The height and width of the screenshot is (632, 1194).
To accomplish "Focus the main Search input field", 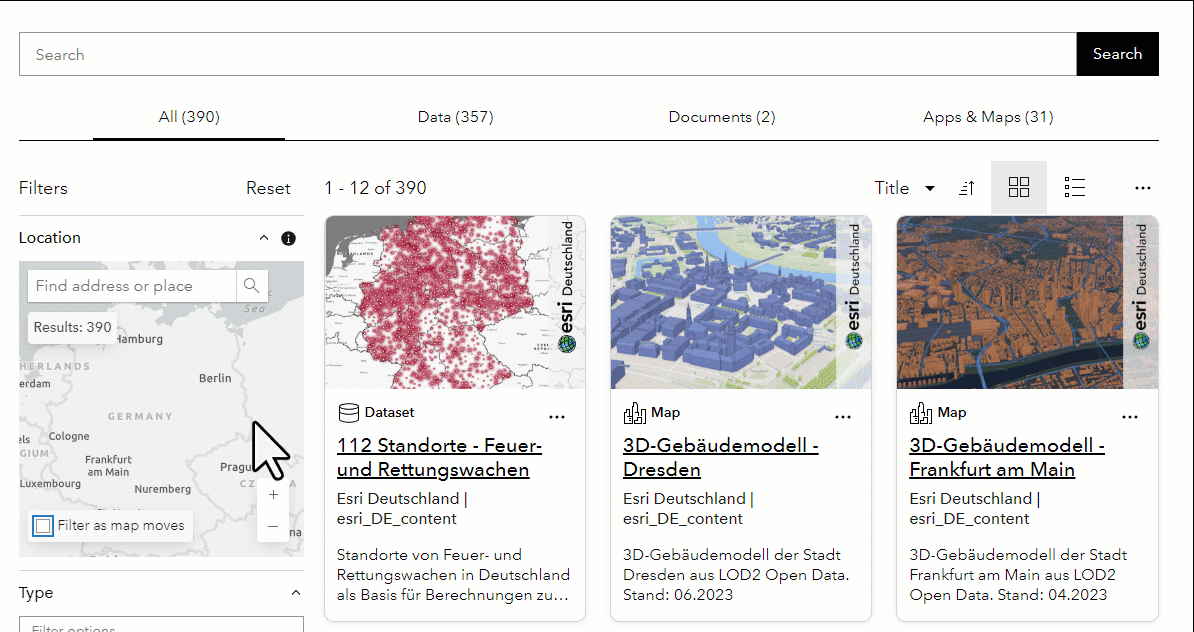I will (548, 54).
